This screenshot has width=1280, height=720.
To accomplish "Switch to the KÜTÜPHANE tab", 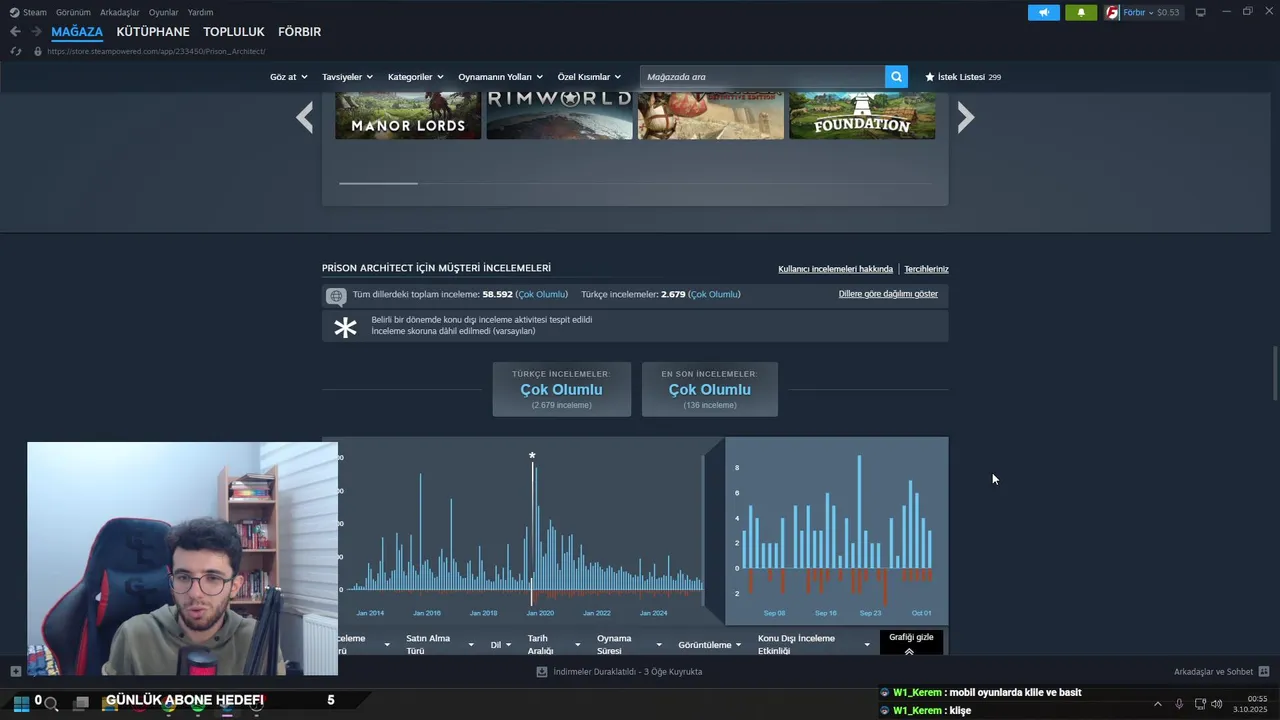I will (153, 32).
